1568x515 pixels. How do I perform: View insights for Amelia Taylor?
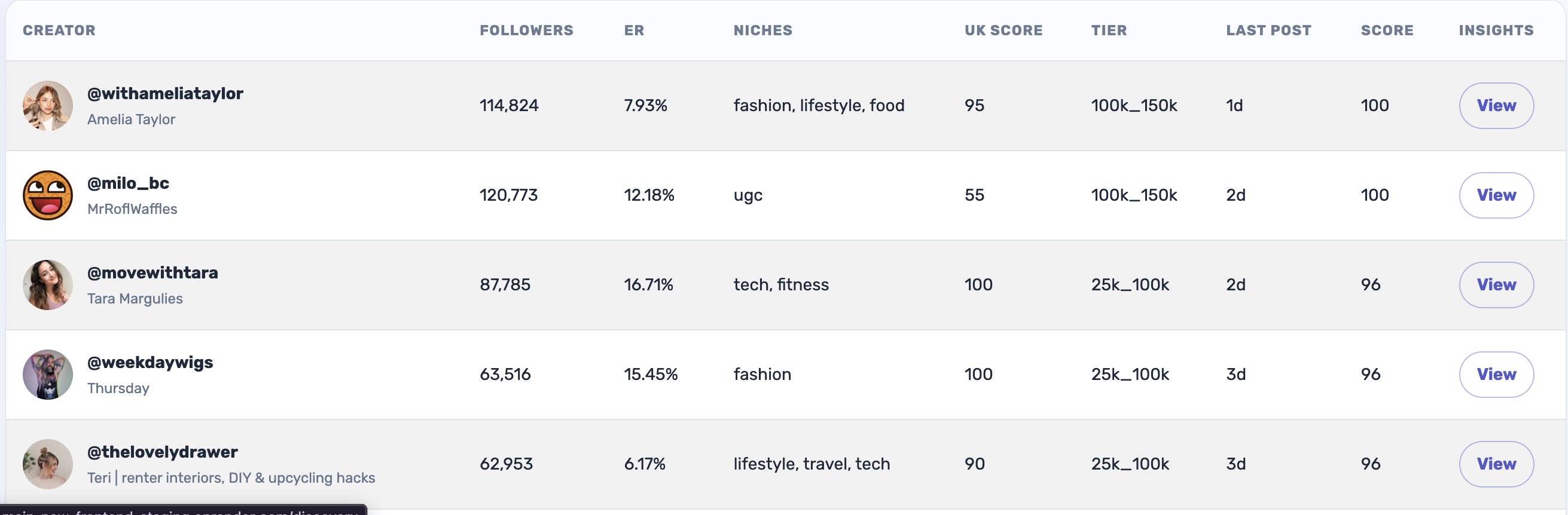click(1496, 105)
